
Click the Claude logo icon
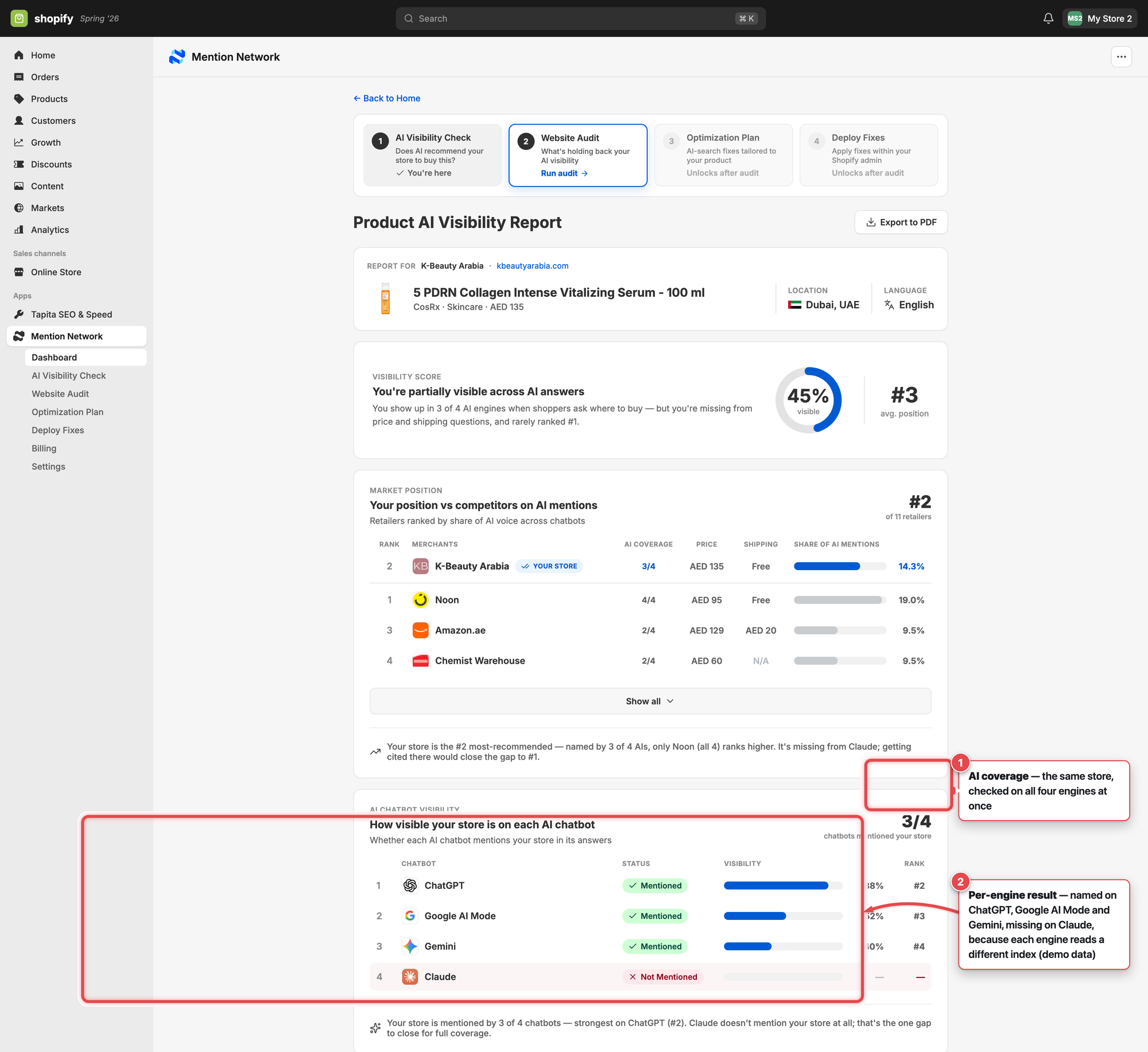coord(410,977)
